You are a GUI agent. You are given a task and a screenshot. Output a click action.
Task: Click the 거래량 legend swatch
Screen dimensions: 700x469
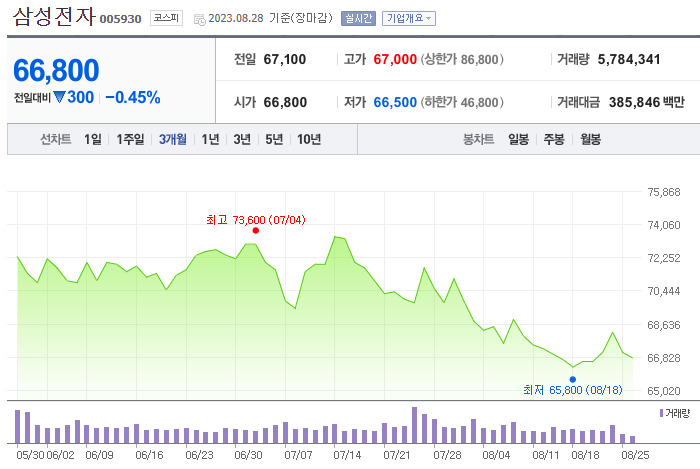click(x=661, y=413)
